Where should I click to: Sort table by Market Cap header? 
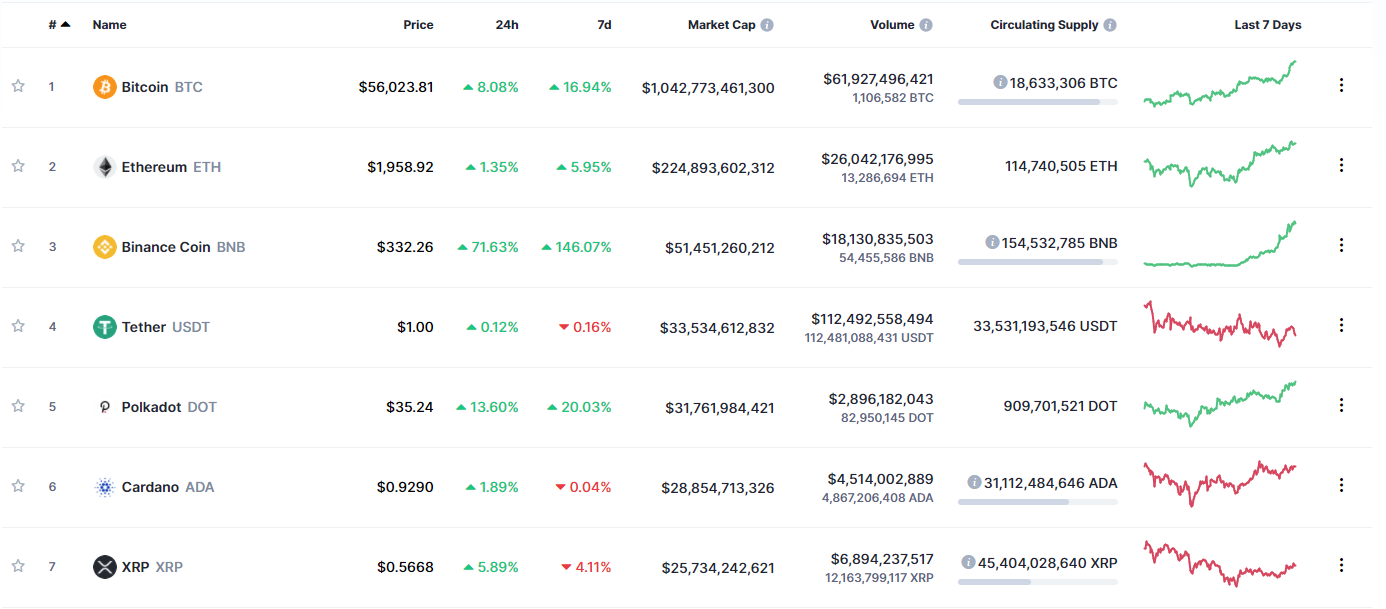pos(722,25)
